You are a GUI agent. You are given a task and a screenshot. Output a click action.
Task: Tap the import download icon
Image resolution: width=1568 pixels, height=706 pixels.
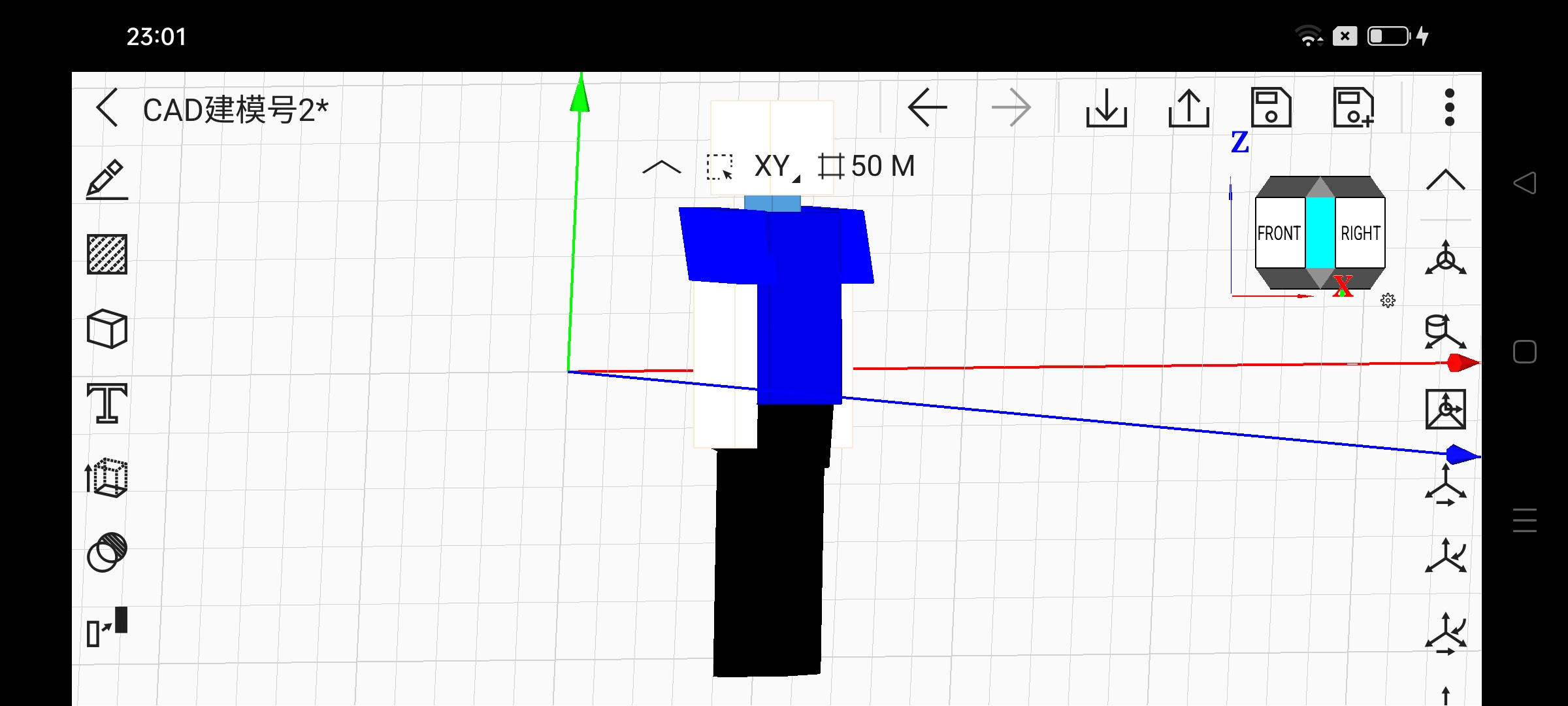coord(1106,107)
